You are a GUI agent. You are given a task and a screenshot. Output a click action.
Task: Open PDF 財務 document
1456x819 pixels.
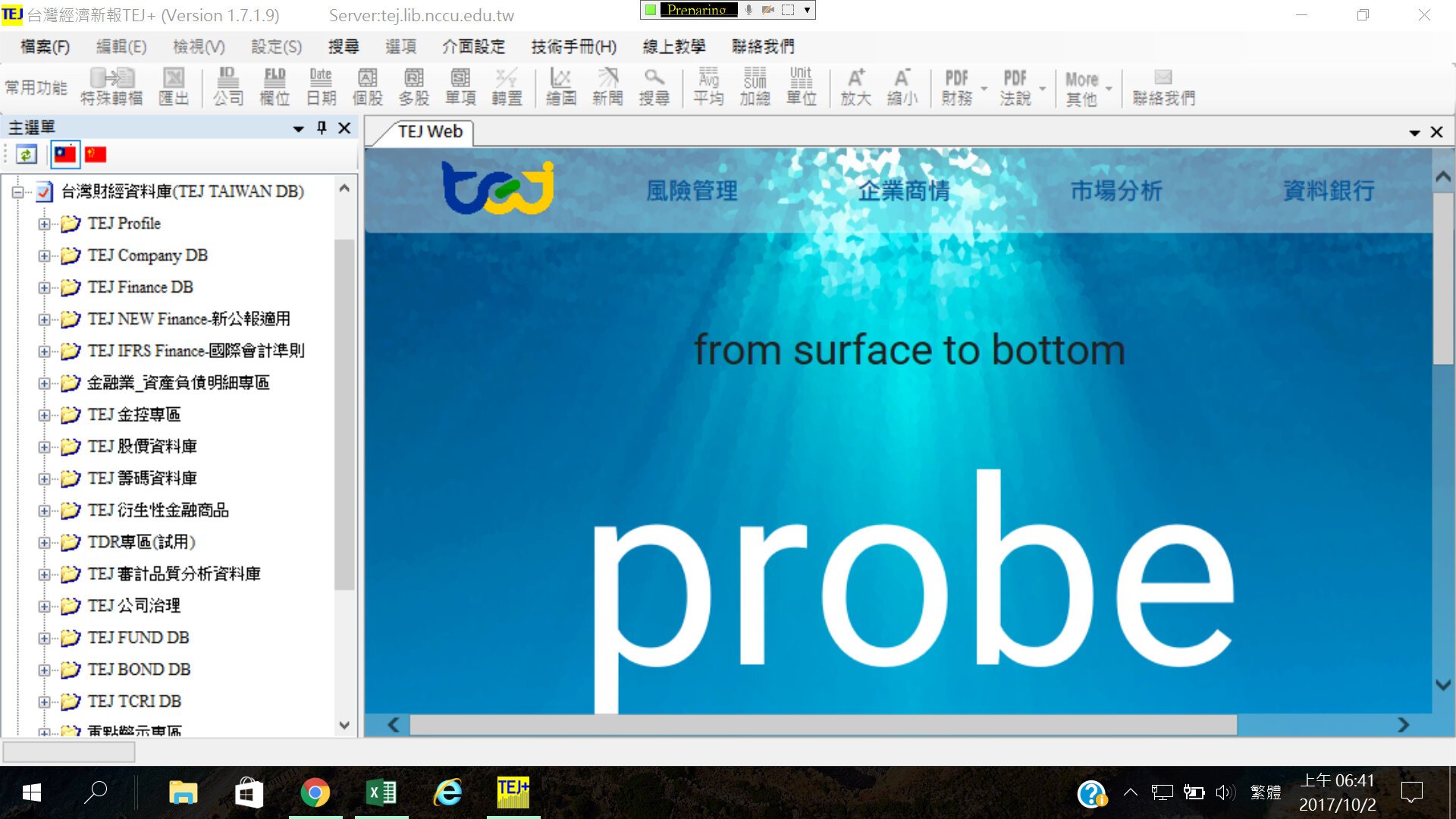coord(957,86)
